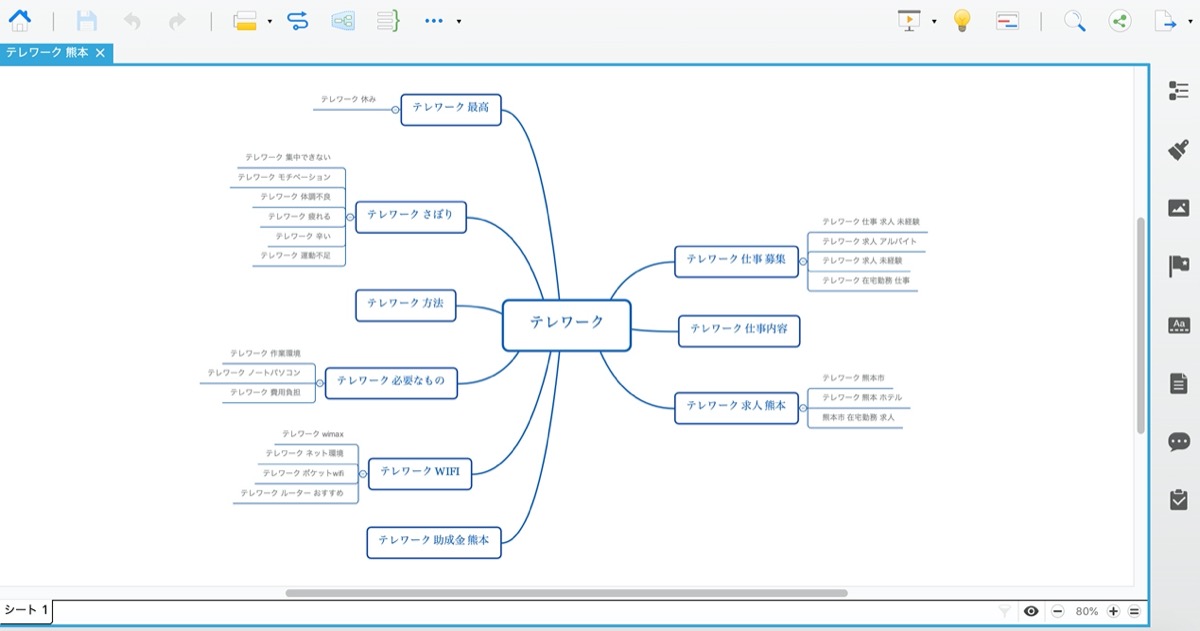Image resolution: width=1200 pixels, height=631 pixels.
Task: Go to the Home screen icon
Action: (x=20, y=20)
